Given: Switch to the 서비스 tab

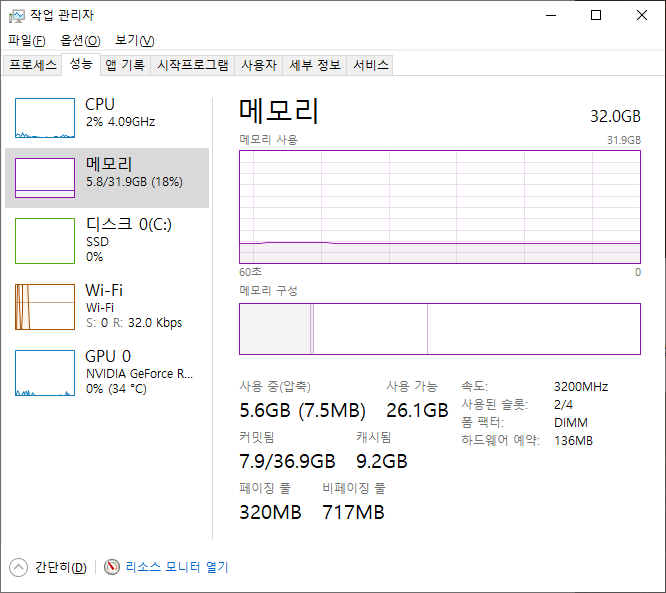Looking at the screenshot, I should pyautogui.click(x=371, y=65).
